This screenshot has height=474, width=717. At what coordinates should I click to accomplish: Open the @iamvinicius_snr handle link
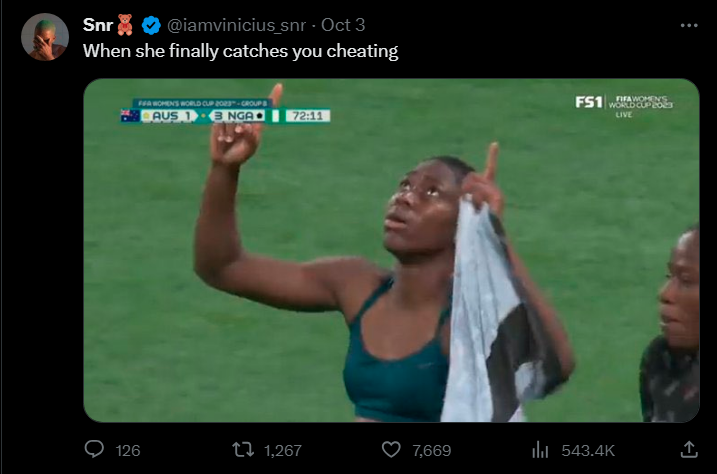236,25
